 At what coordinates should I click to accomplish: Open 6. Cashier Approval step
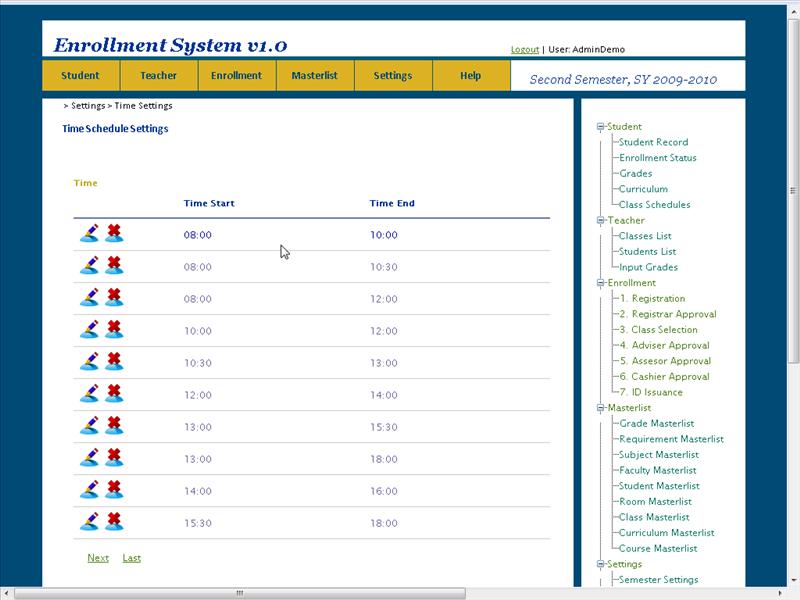tap(664, 377)
